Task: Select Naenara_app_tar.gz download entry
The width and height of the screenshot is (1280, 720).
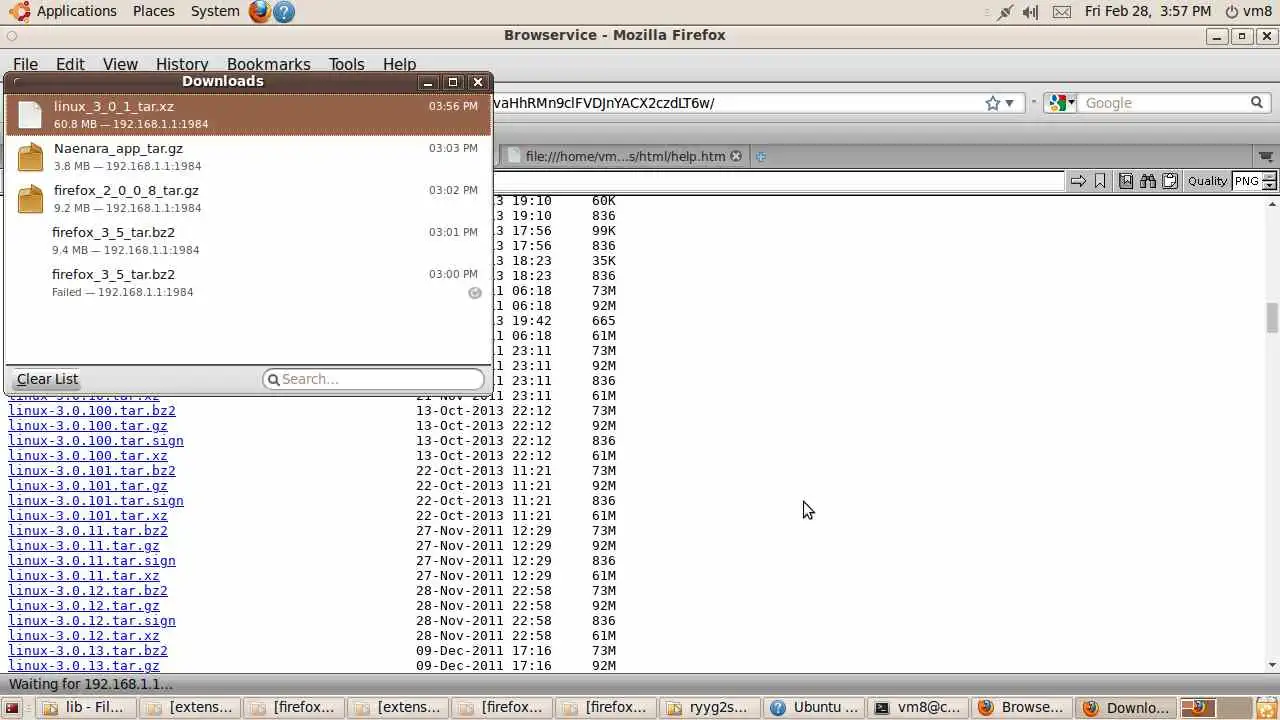Action: click(x=248, y=157)
